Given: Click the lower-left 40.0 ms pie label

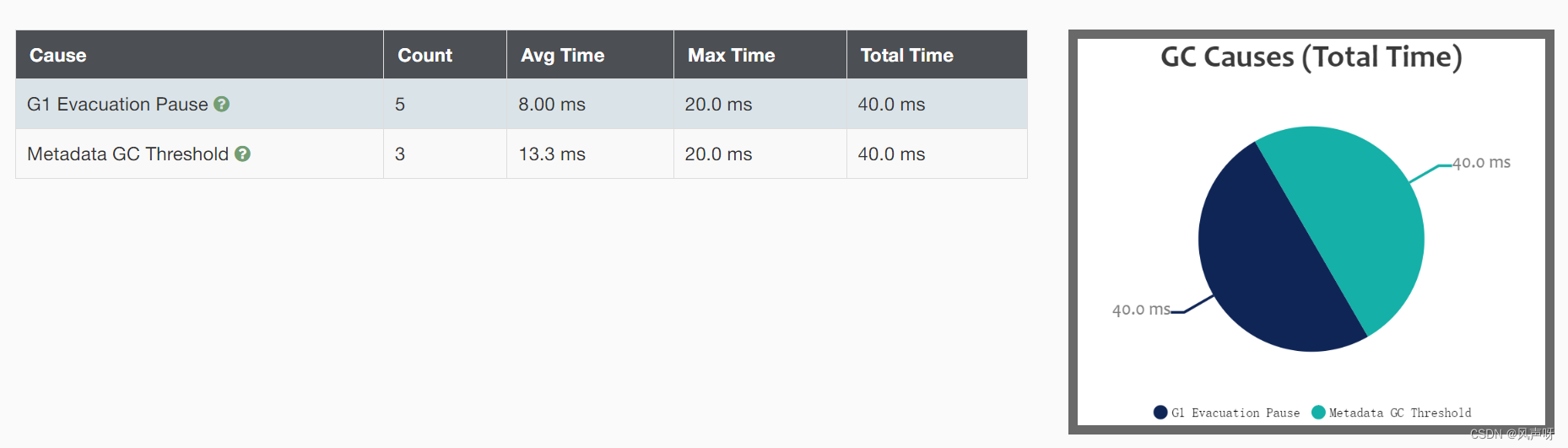Looking at the screenshot, I should pos(1141,310).
